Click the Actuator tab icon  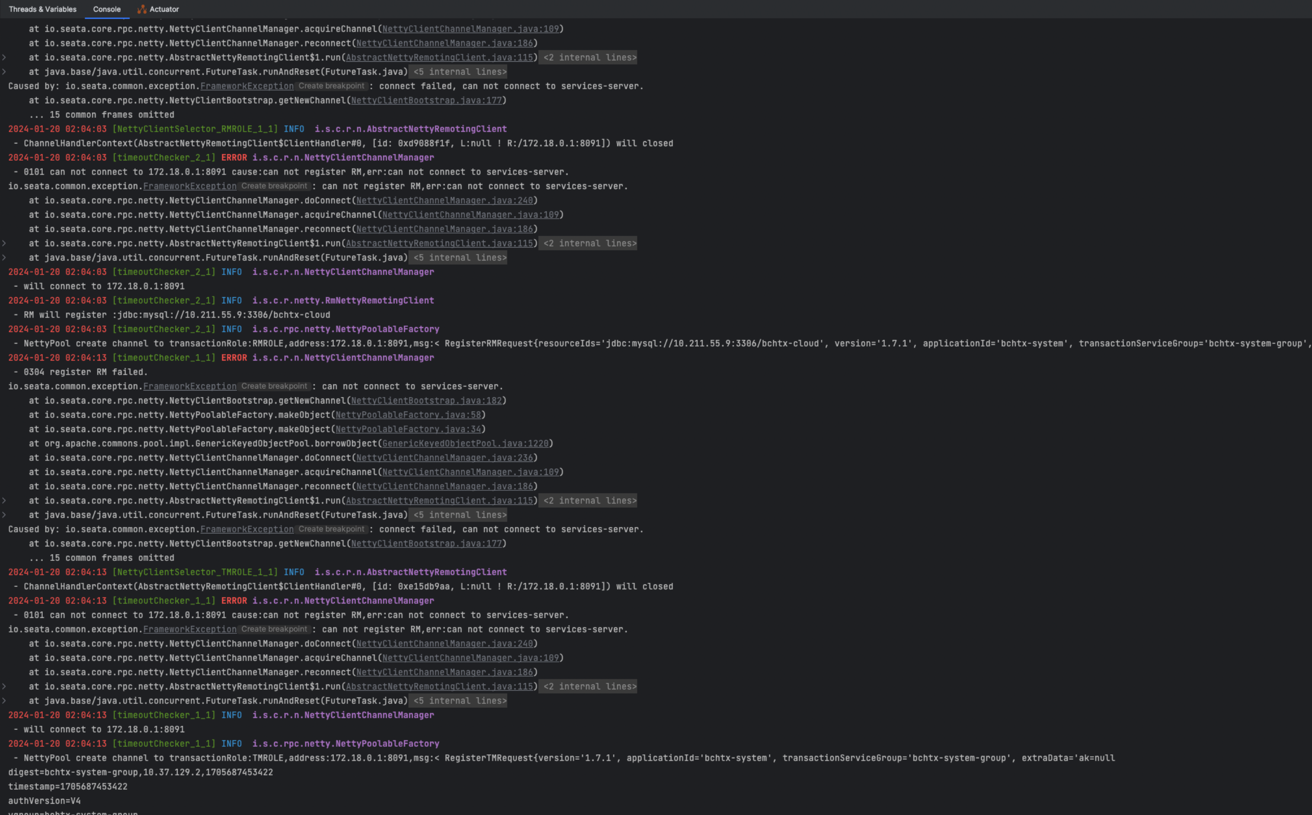[x=142, y=9]
